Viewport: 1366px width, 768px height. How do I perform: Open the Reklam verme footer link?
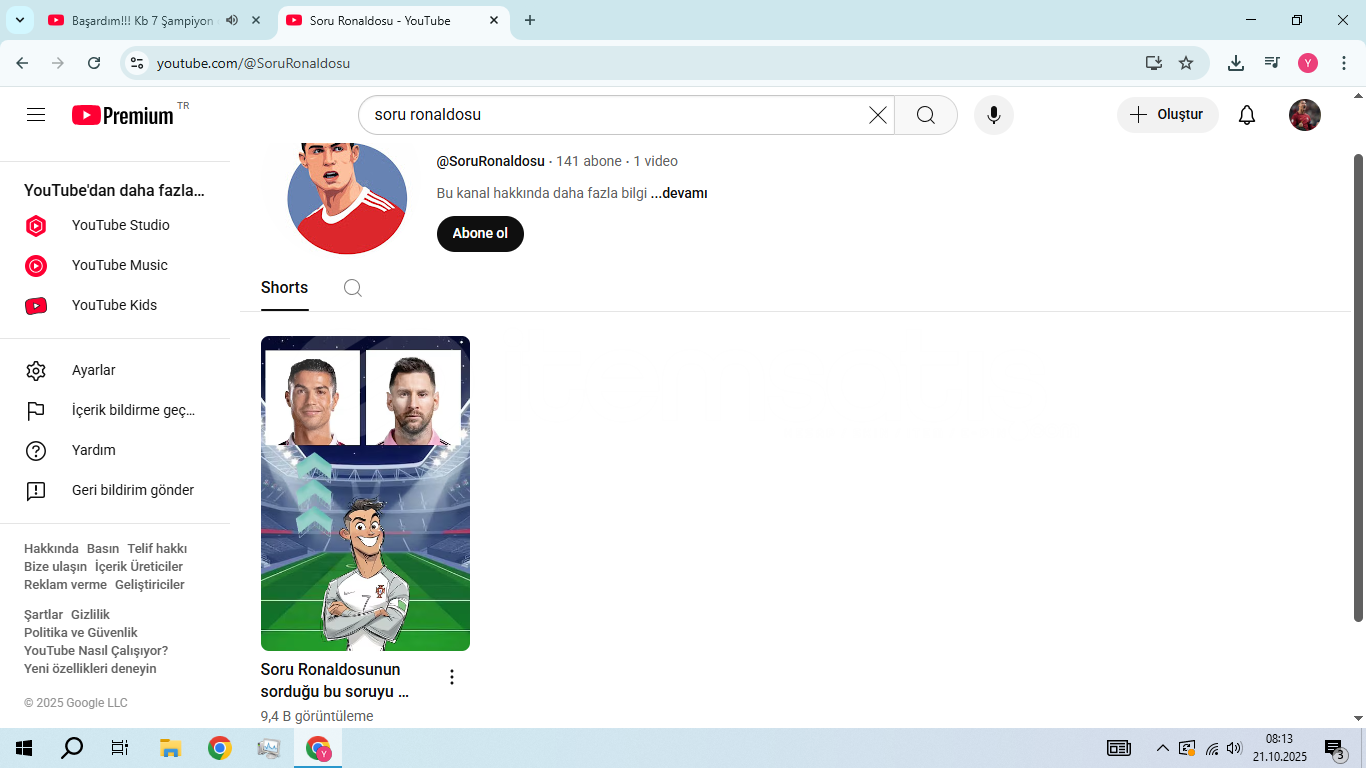65,585
